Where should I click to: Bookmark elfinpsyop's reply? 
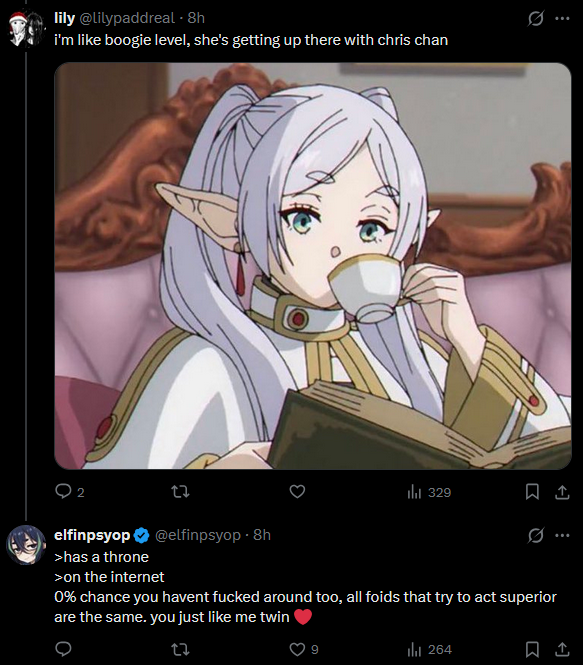(532, 649)
